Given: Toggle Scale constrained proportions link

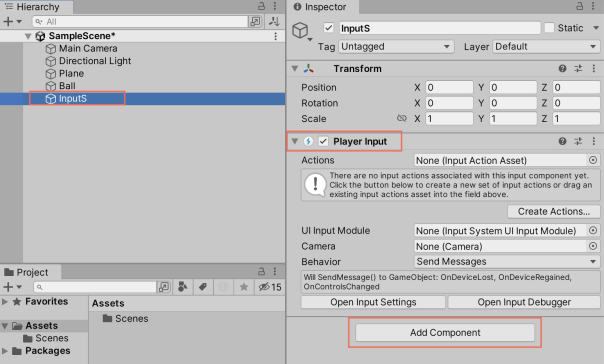Looking at the screenshot, I should [x=402, y=118].
